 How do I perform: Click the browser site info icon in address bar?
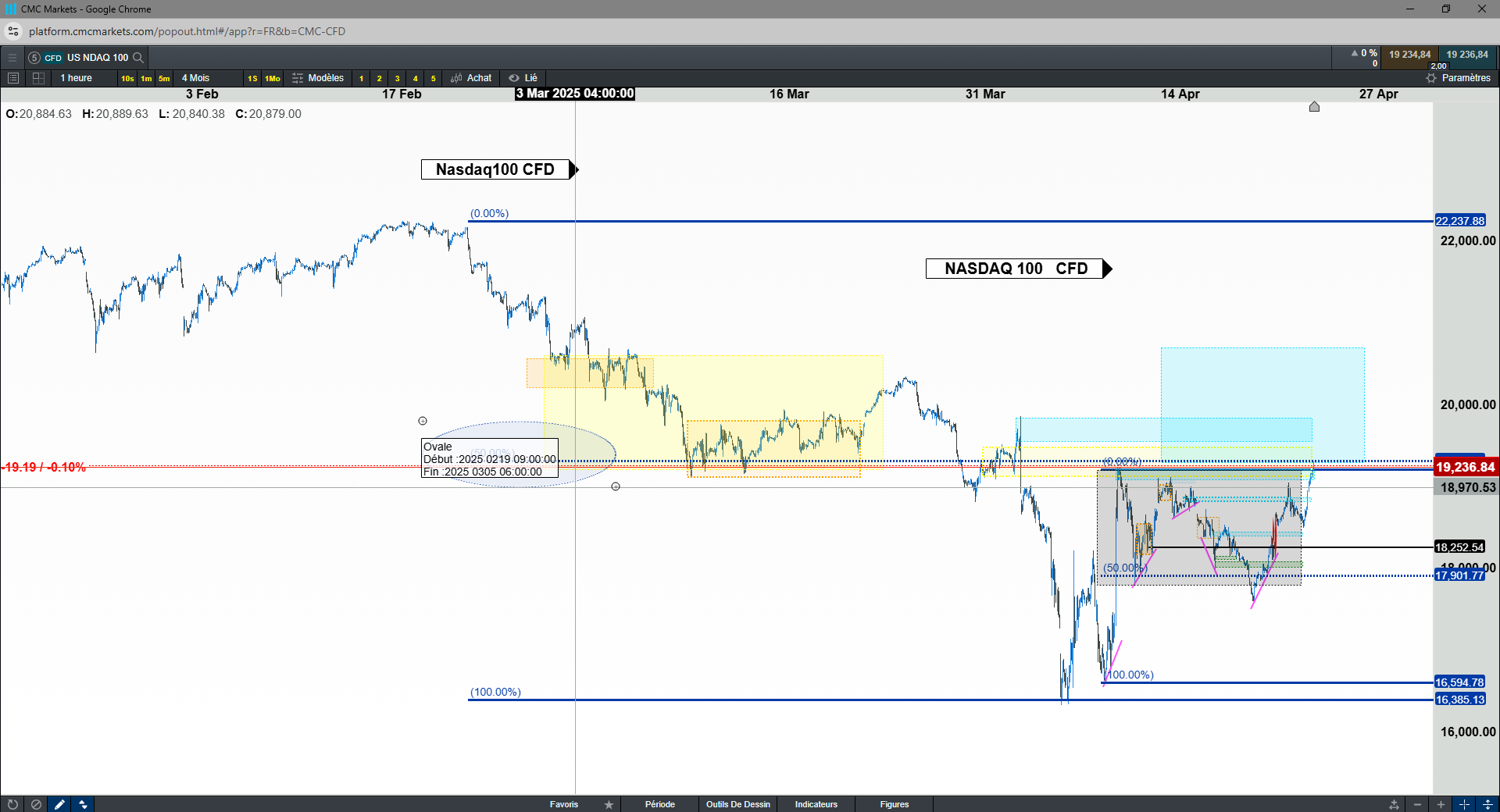[x=13, y=31]
